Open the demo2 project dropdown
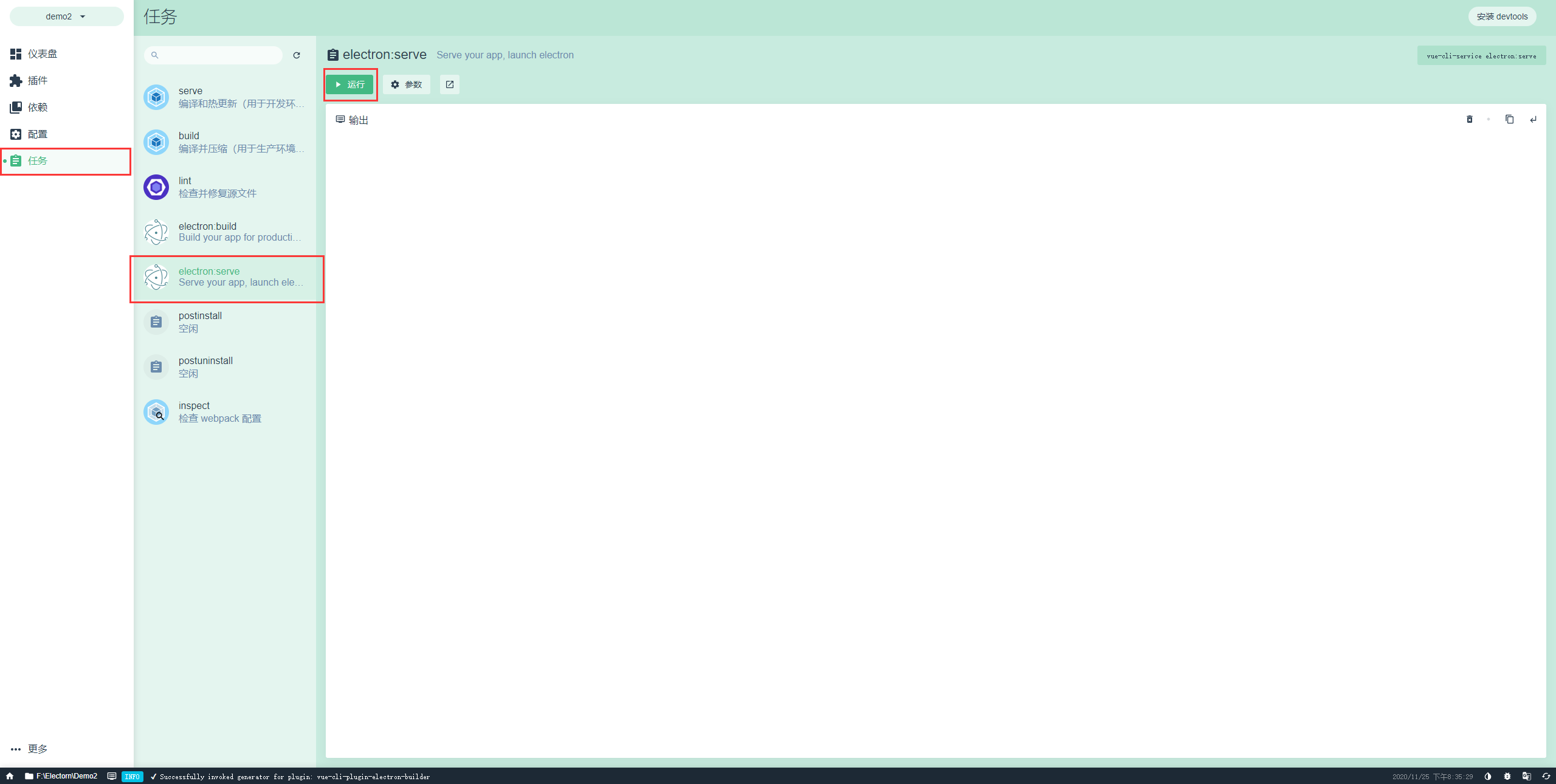1556x784 pixels. point(66,16)
